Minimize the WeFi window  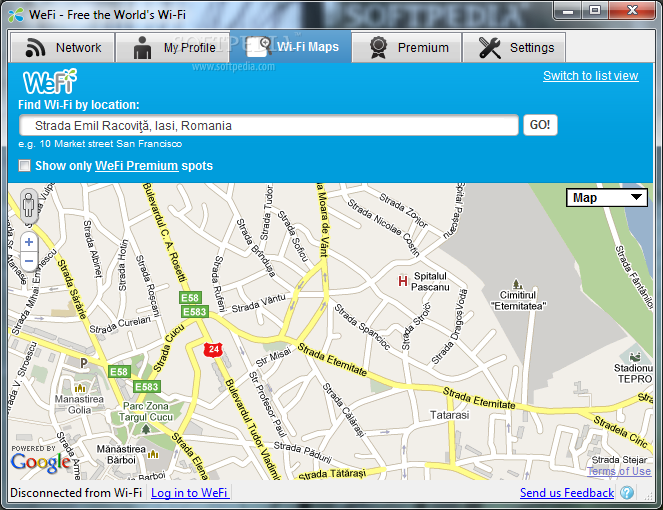(567, 11)
